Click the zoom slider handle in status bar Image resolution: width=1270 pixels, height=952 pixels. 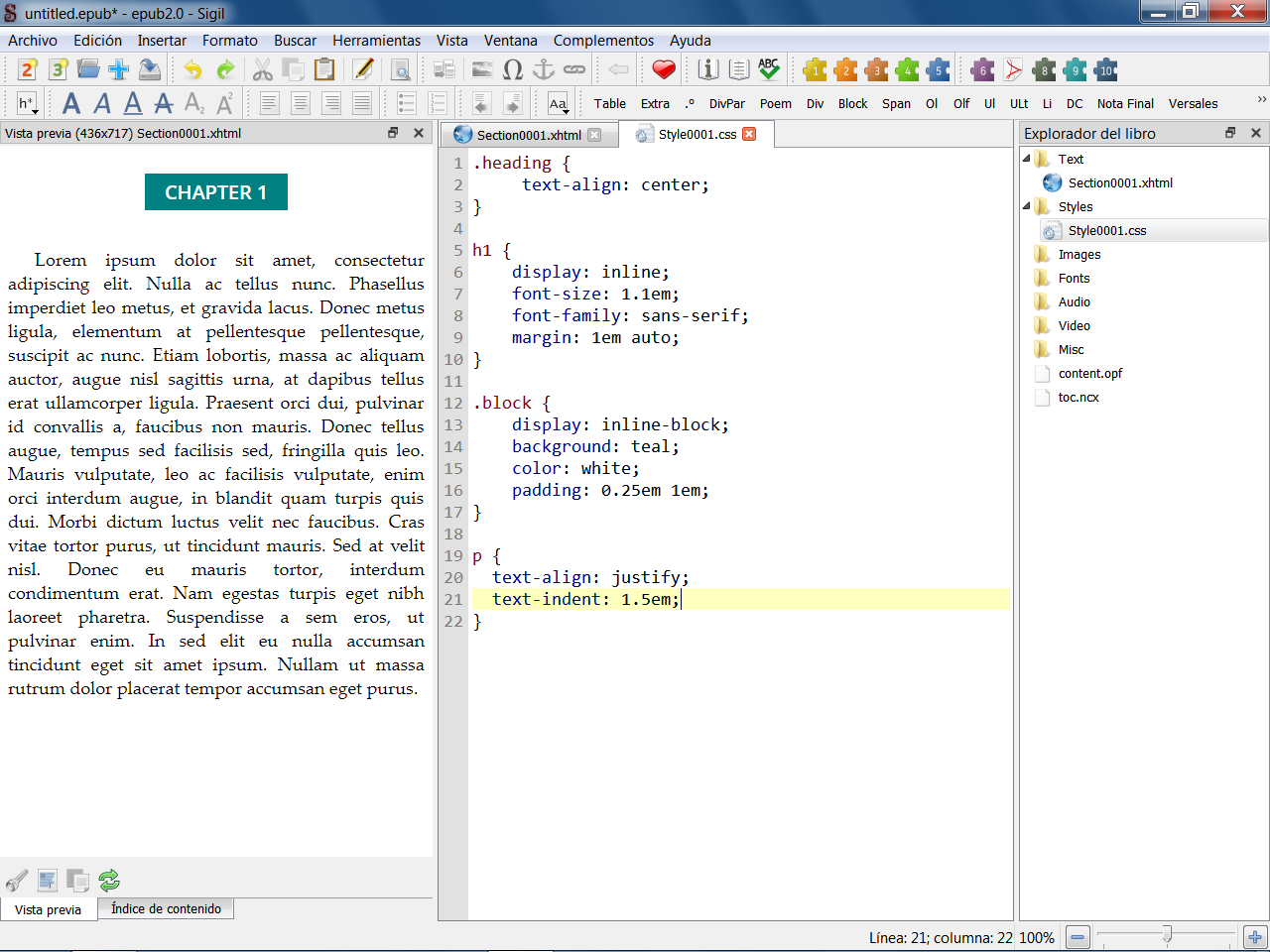1167,935
